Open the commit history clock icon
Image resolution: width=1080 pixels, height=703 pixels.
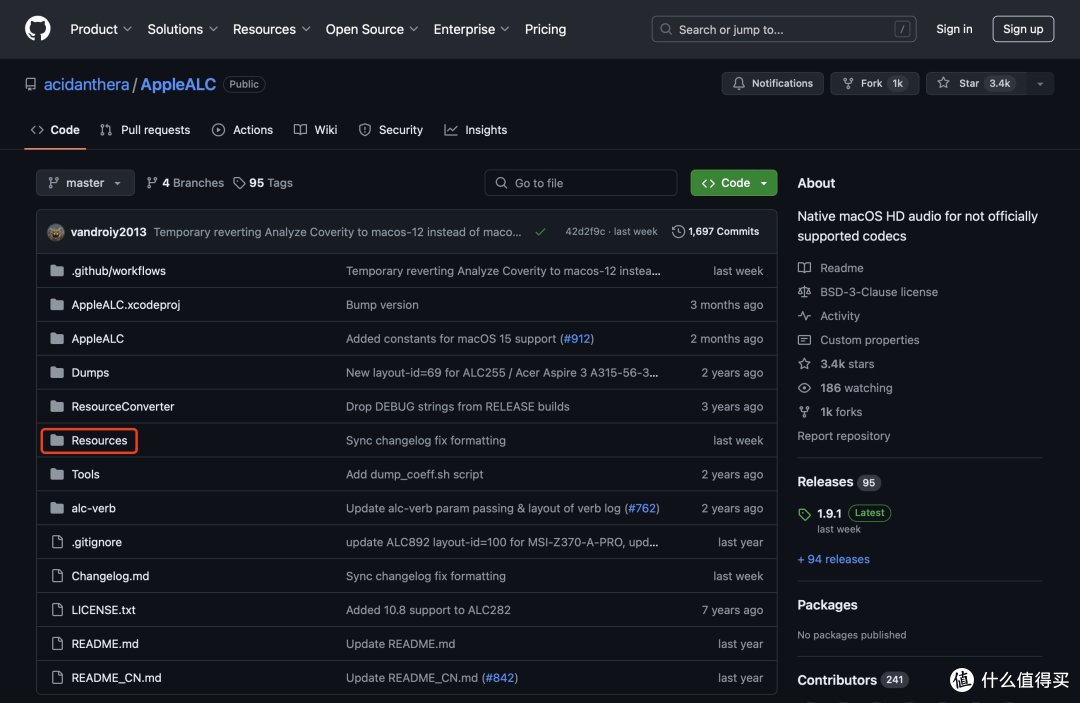(678, 231)
